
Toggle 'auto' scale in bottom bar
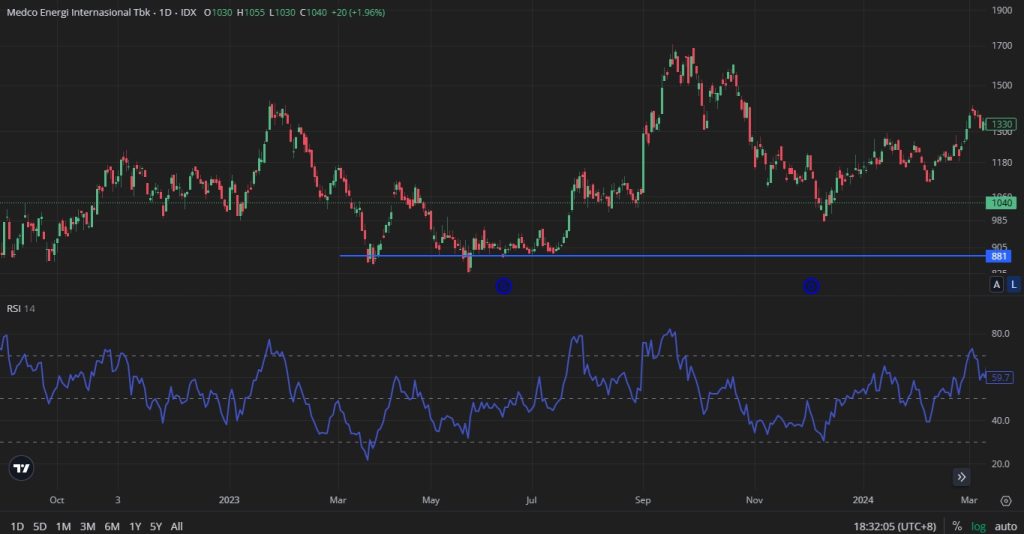[1006, 526]
